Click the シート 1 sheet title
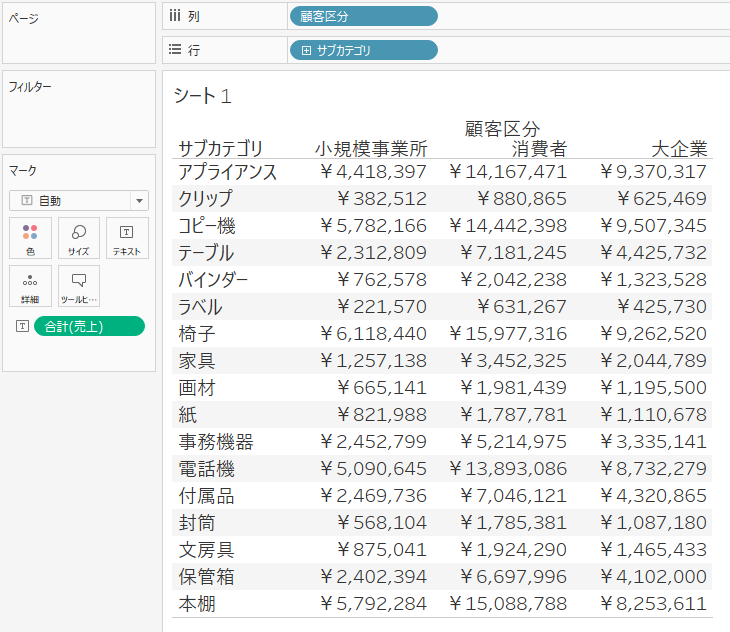This screenshot has width=730, height=632. click(203, 96)
